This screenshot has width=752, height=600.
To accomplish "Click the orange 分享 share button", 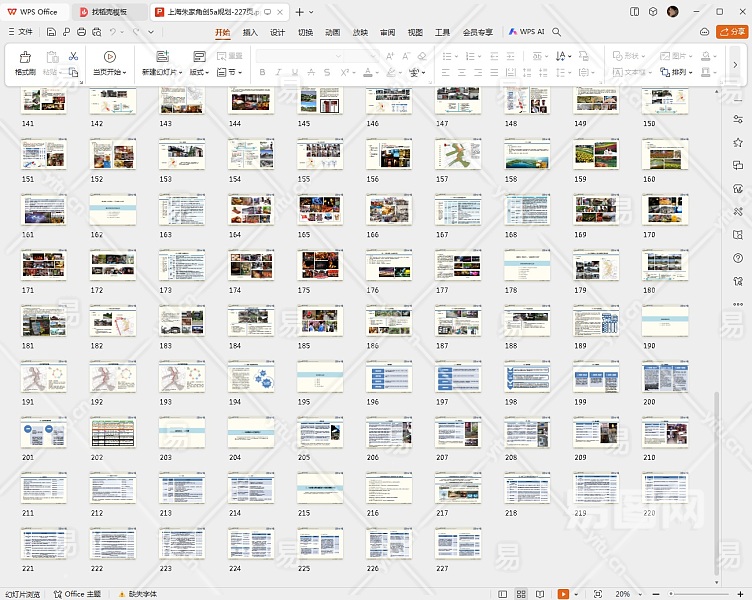I will click(x=732, y=32).
